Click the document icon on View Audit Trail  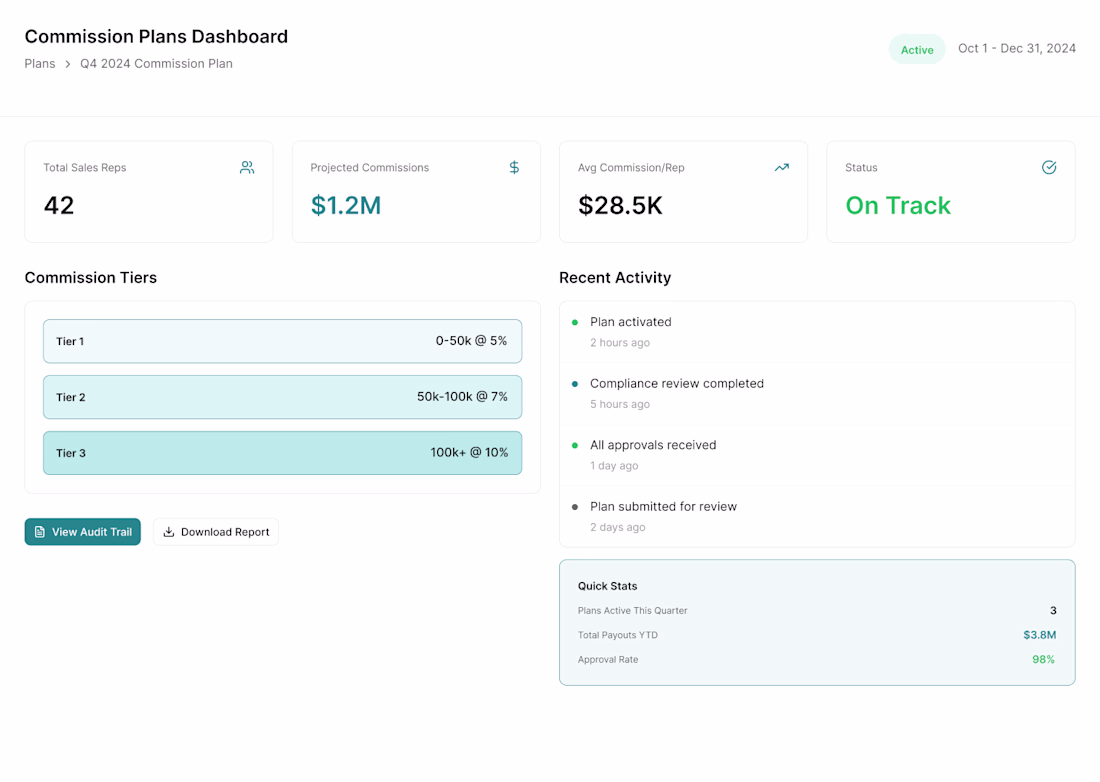coord(40,532)
